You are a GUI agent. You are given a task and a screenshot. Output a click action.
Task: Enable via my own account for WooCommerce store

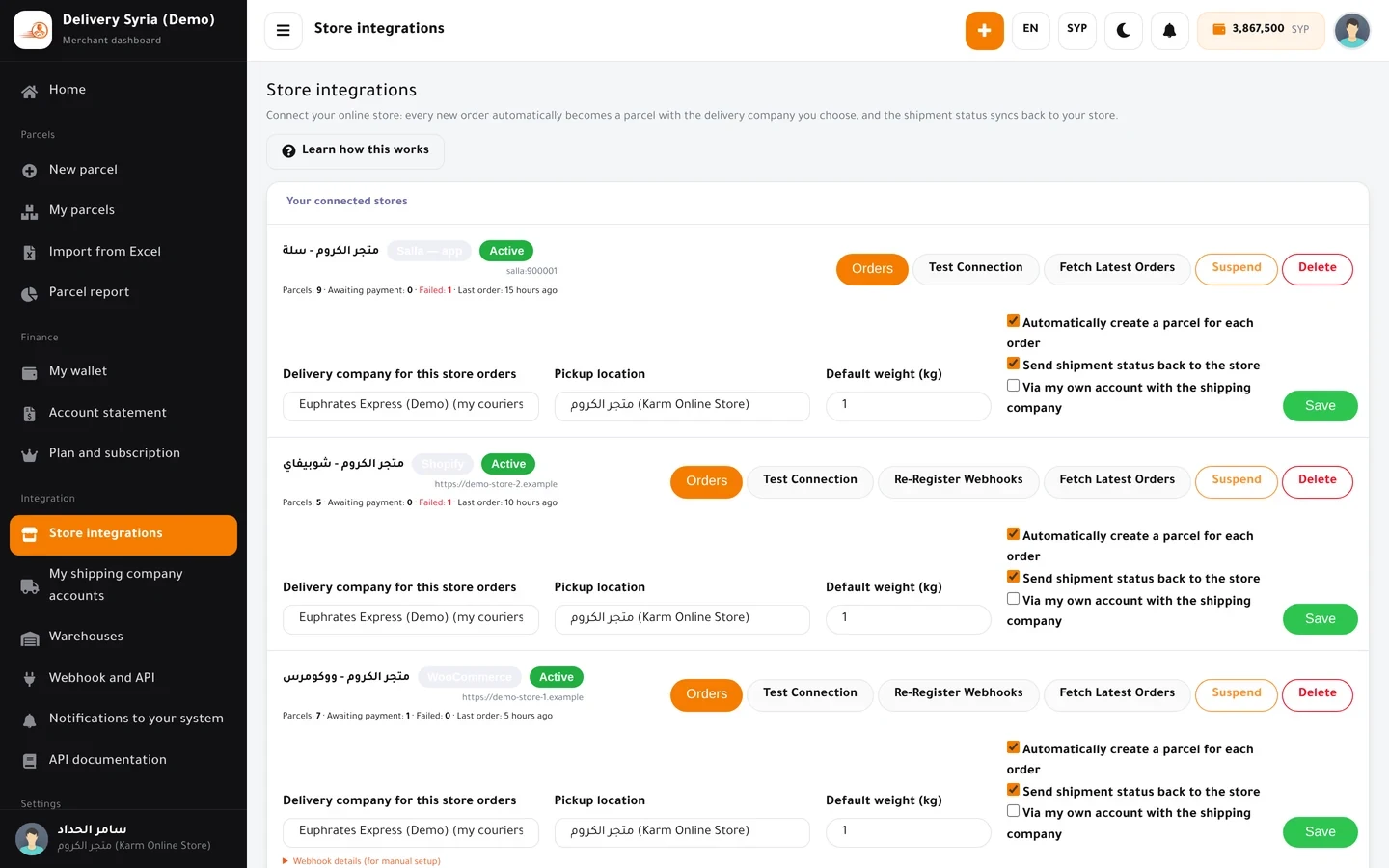[1013, 811]
